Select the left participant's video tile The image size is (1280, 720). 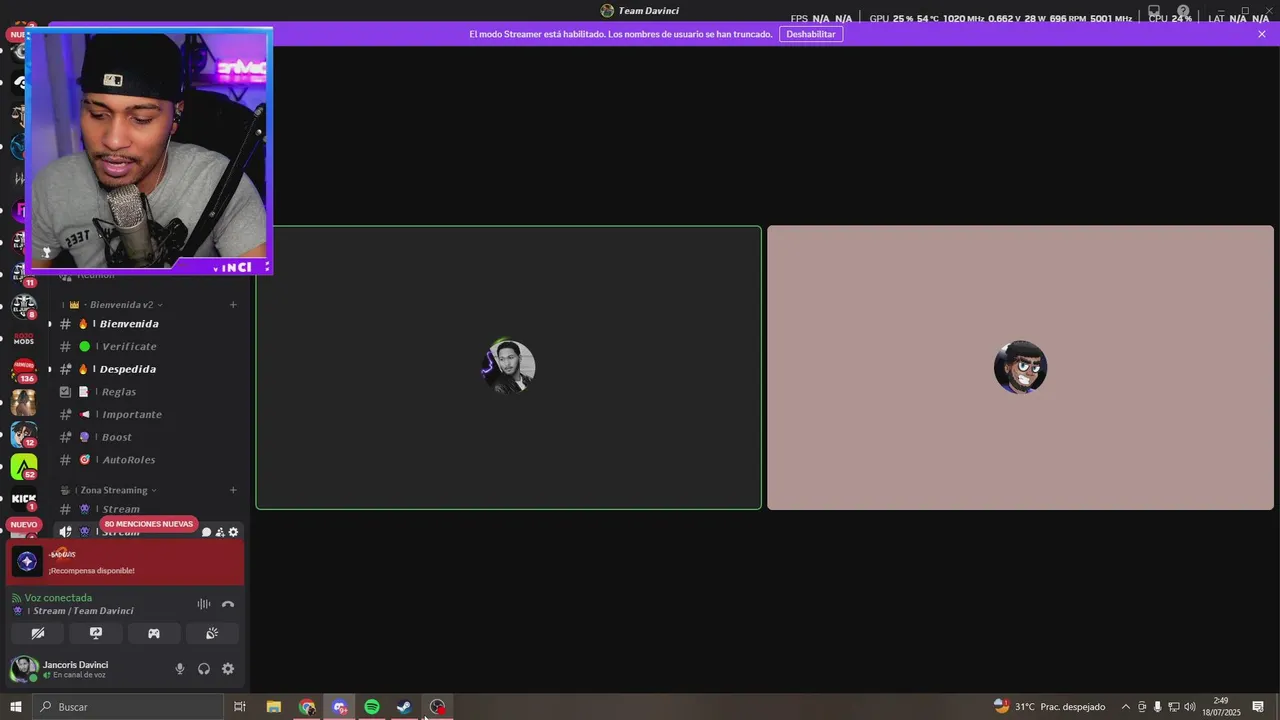pyautogui.click(x=509, y=368)
